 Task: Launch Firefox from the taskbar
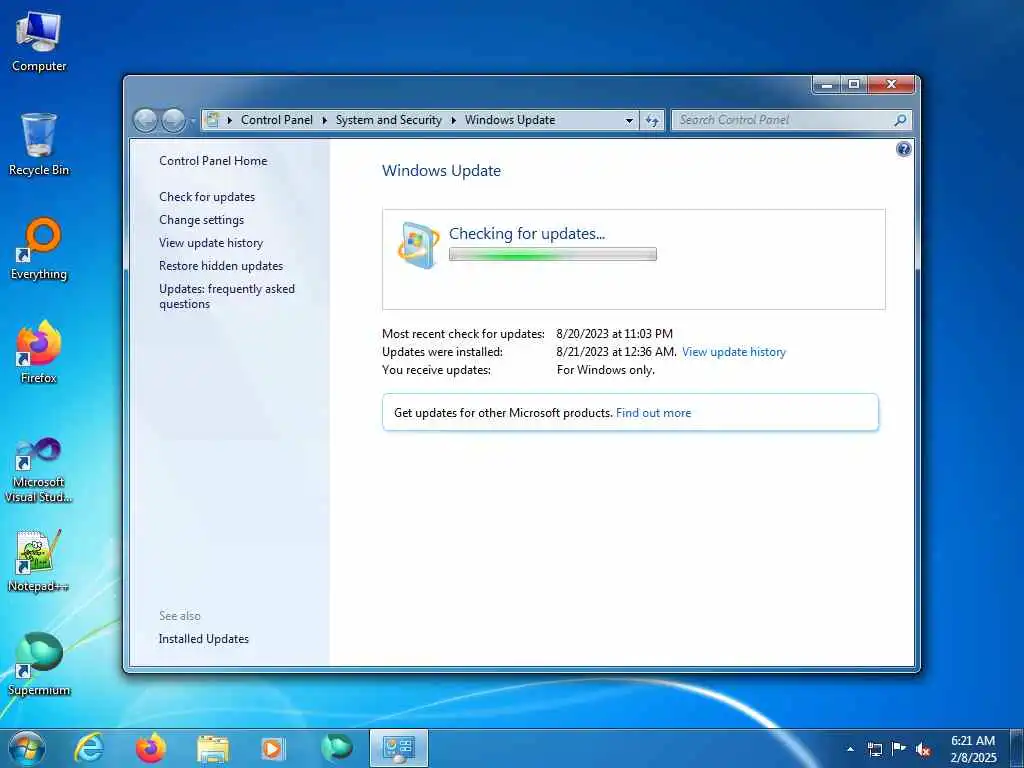151,748
